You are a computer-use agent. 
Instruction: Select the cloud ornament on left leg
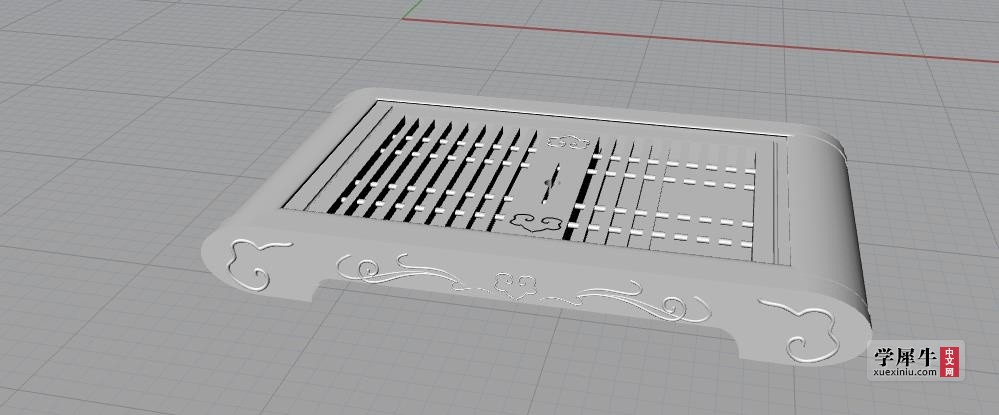tap(259, 265)
